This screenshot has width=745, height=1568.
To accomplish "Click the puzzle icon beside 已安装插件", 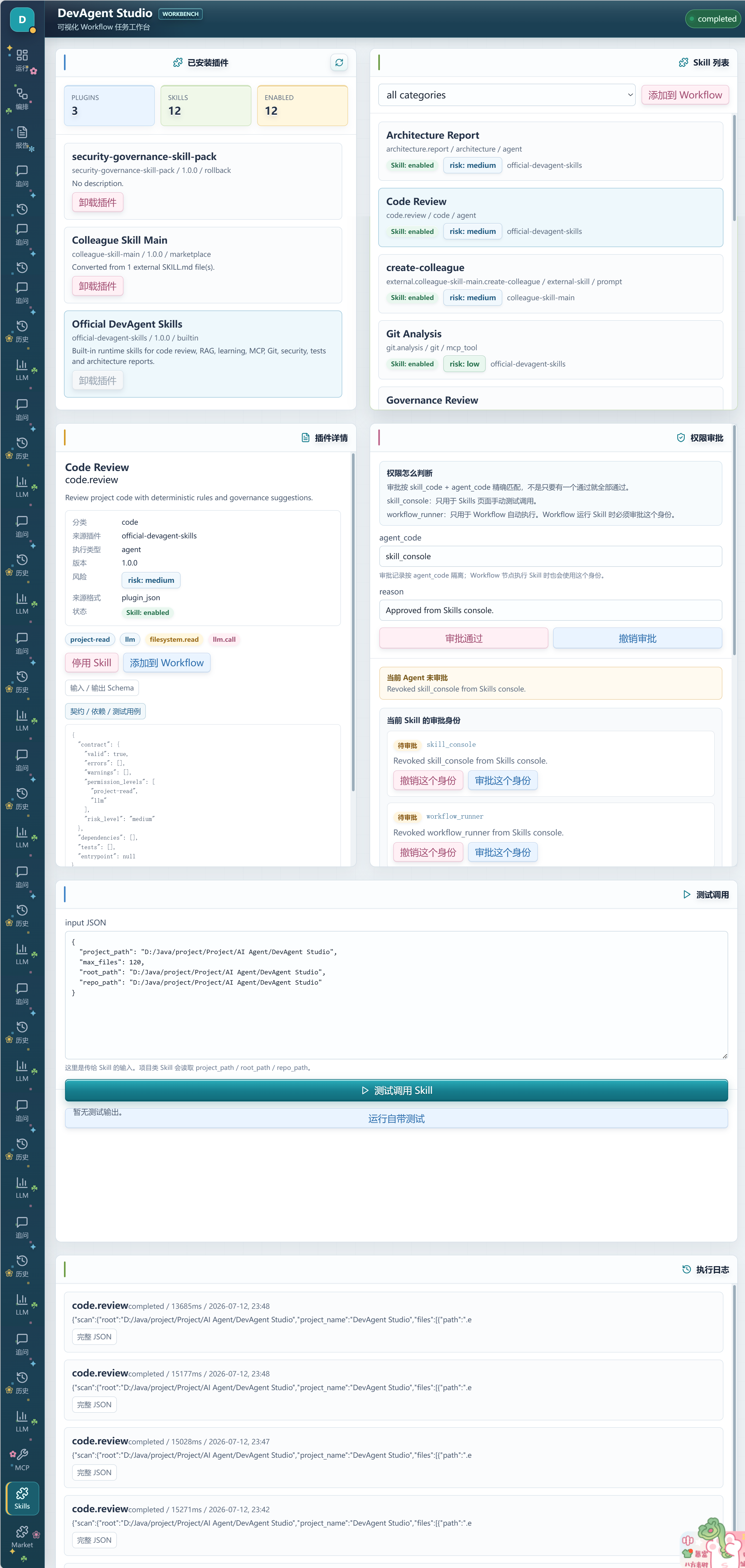I will pos(178,63).
